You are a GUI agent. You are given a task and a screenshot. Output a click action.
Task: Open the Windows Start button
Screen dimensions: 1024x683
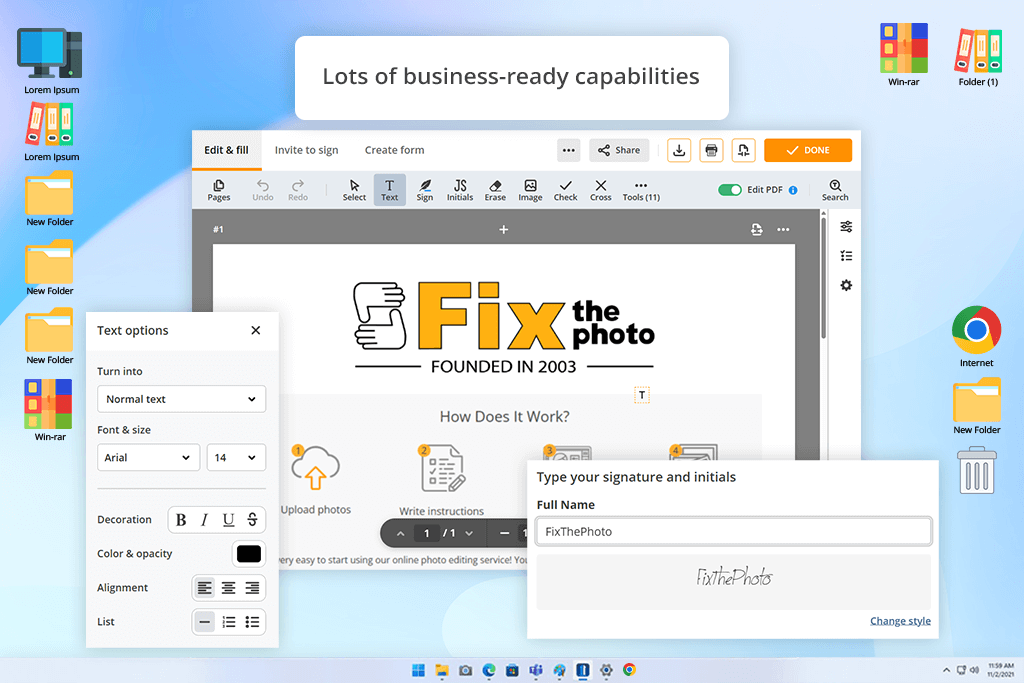coord(419,671)
